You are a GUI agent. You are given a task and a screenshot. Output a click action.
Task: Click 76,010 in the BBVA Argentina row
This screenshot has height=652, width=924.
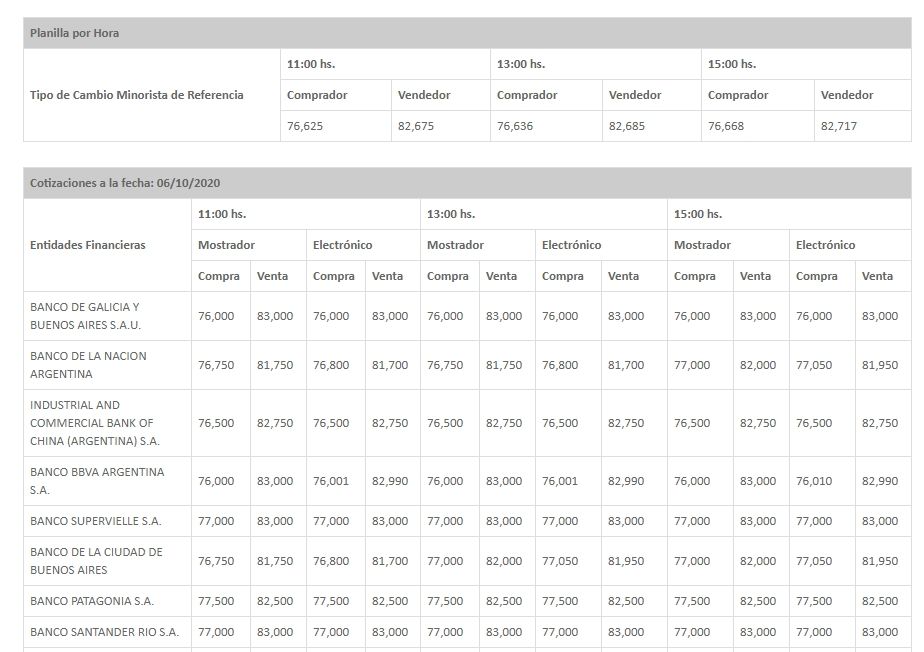point(814,481)
